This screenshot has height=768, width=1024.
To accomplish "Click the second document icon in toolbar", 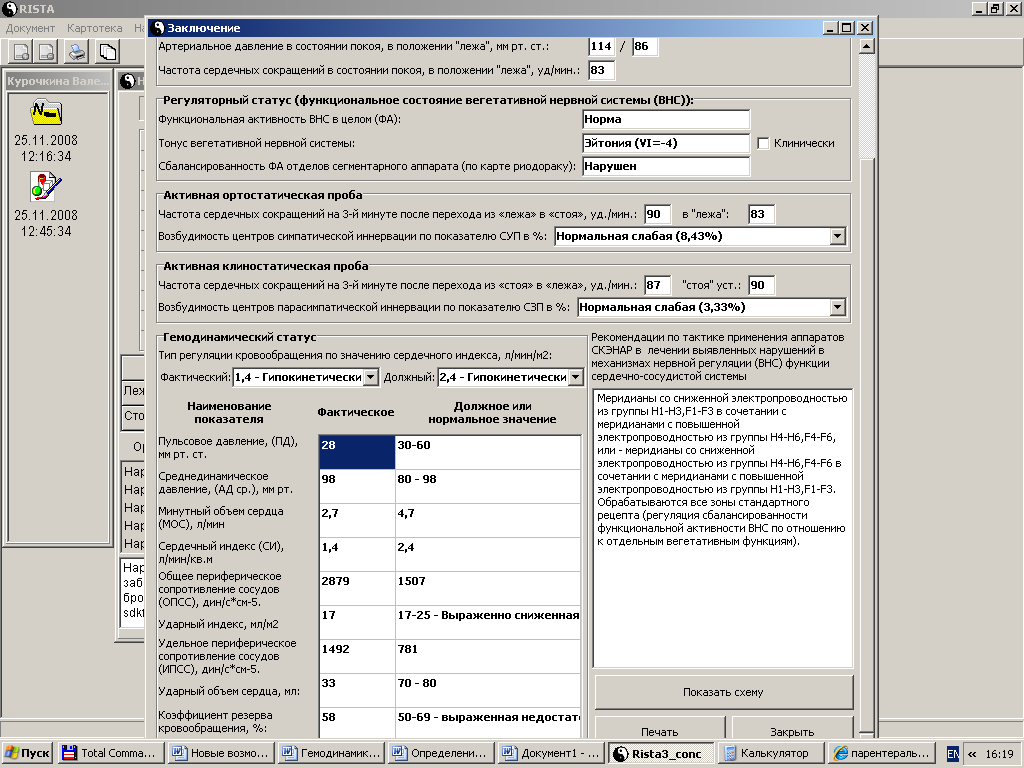I will tap(48, 52).
